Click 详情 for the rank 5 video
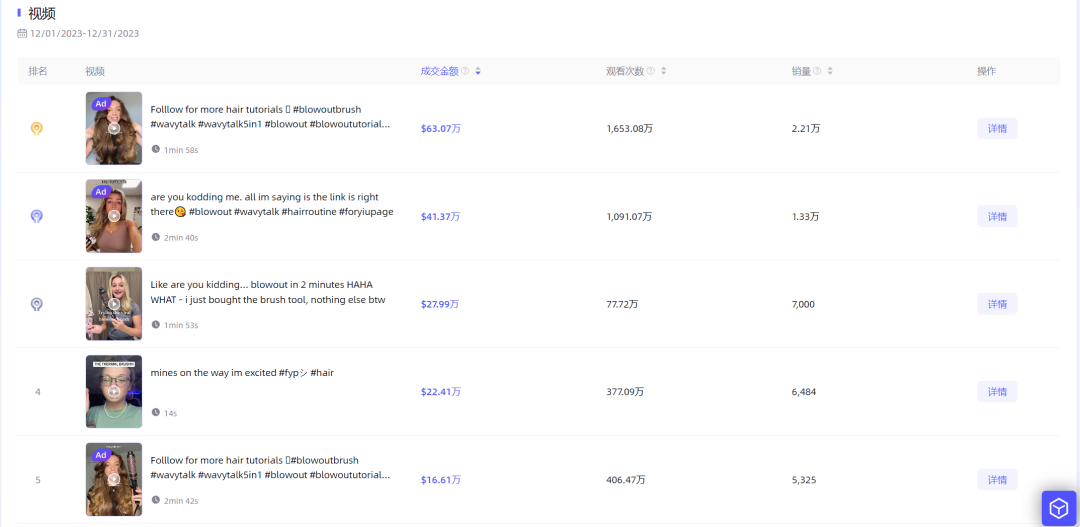The height and width of the screenshot is (527, 1080). (x=997, y=480)
